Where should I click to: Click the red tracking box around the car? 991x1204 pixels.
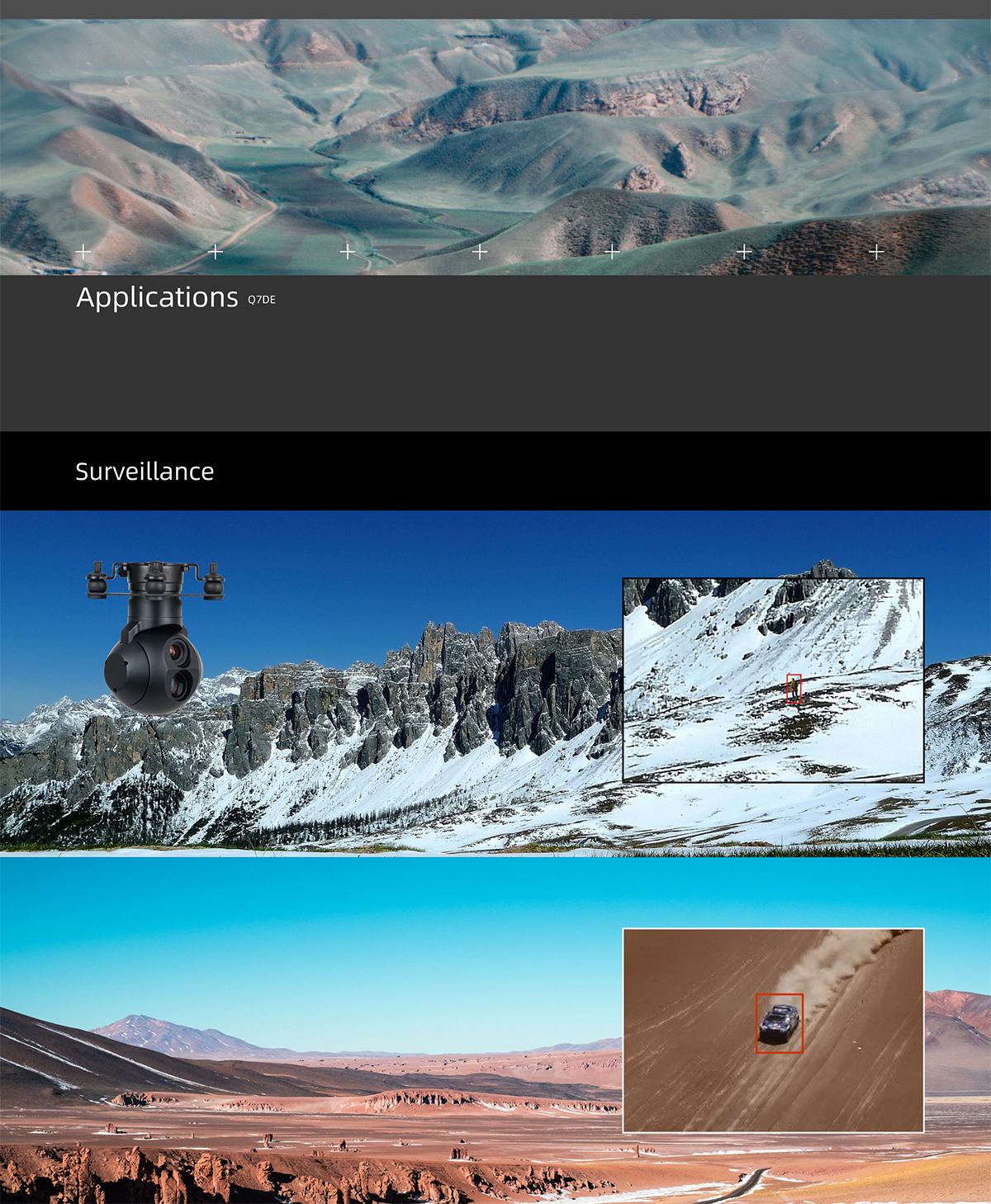(780, 1023)
